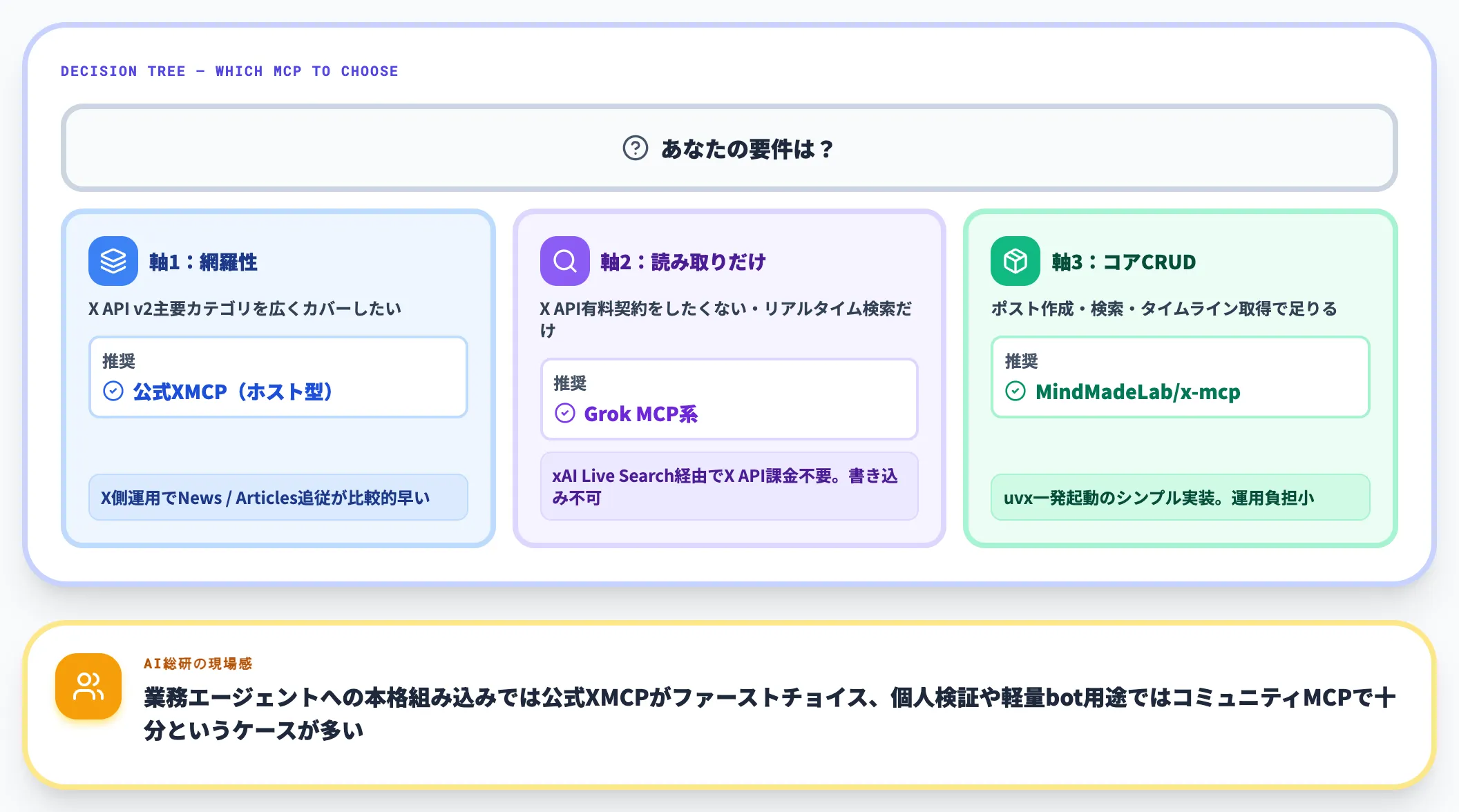Click the green cube box icon

tap(1015, 261)
